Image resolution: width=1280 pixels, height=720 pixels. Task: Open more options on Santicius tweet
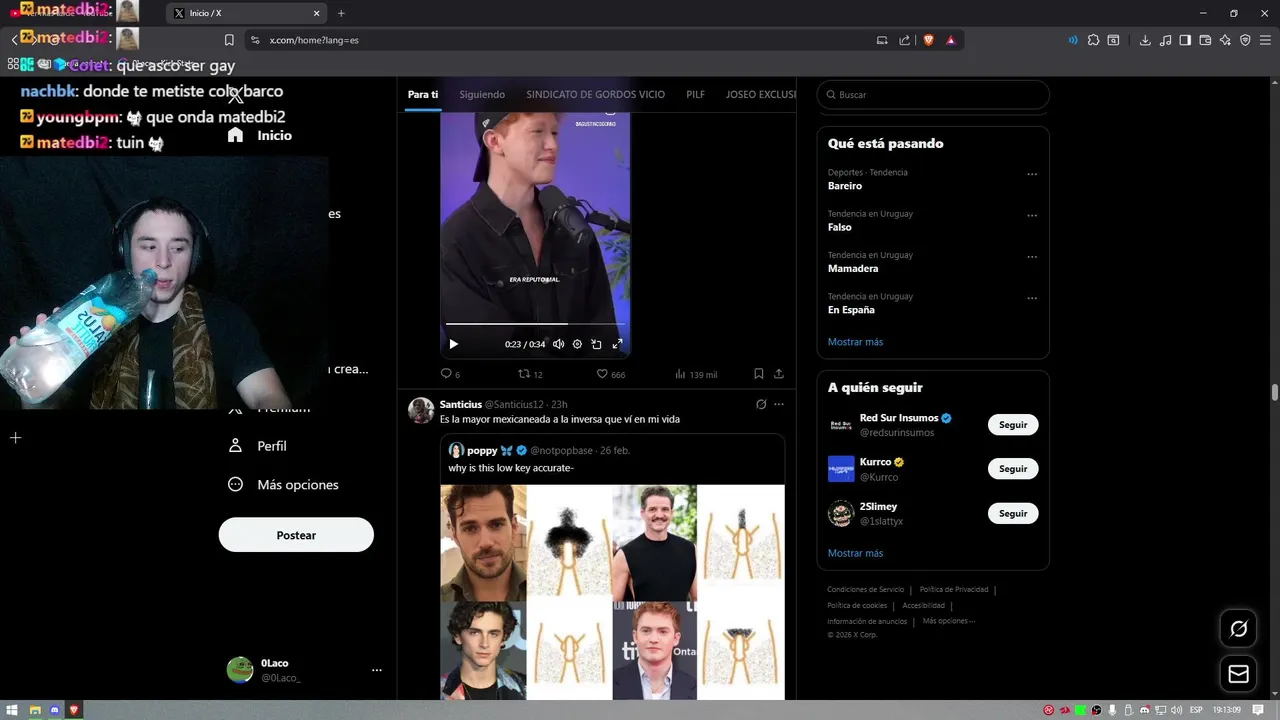coord(779,404)
